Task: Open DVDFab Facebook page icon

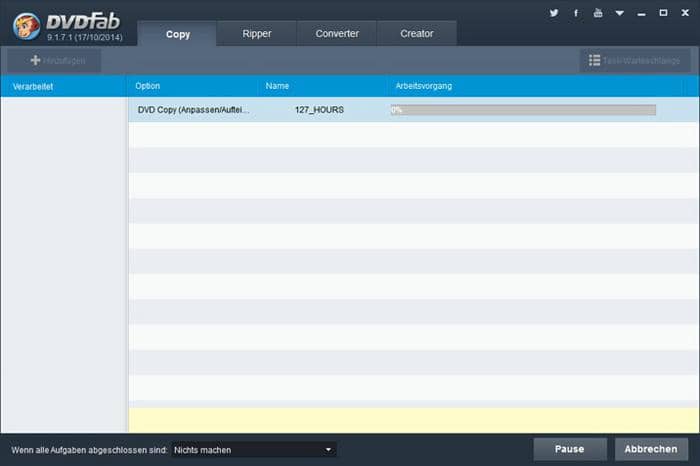Action: [x=576, y=13]
